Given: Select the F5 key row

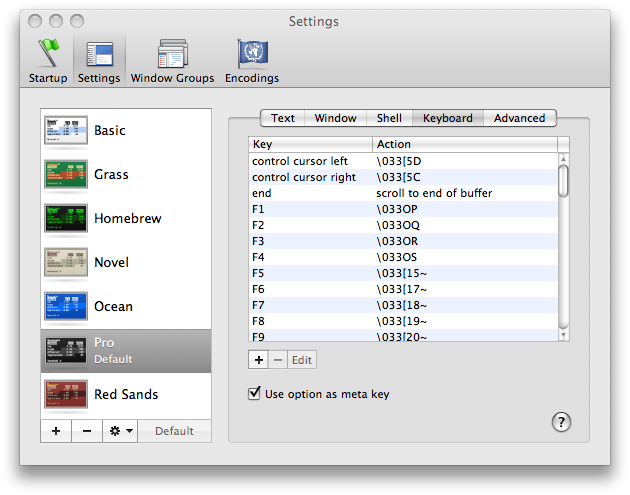Looking at the screenshot, I should 403,273.
